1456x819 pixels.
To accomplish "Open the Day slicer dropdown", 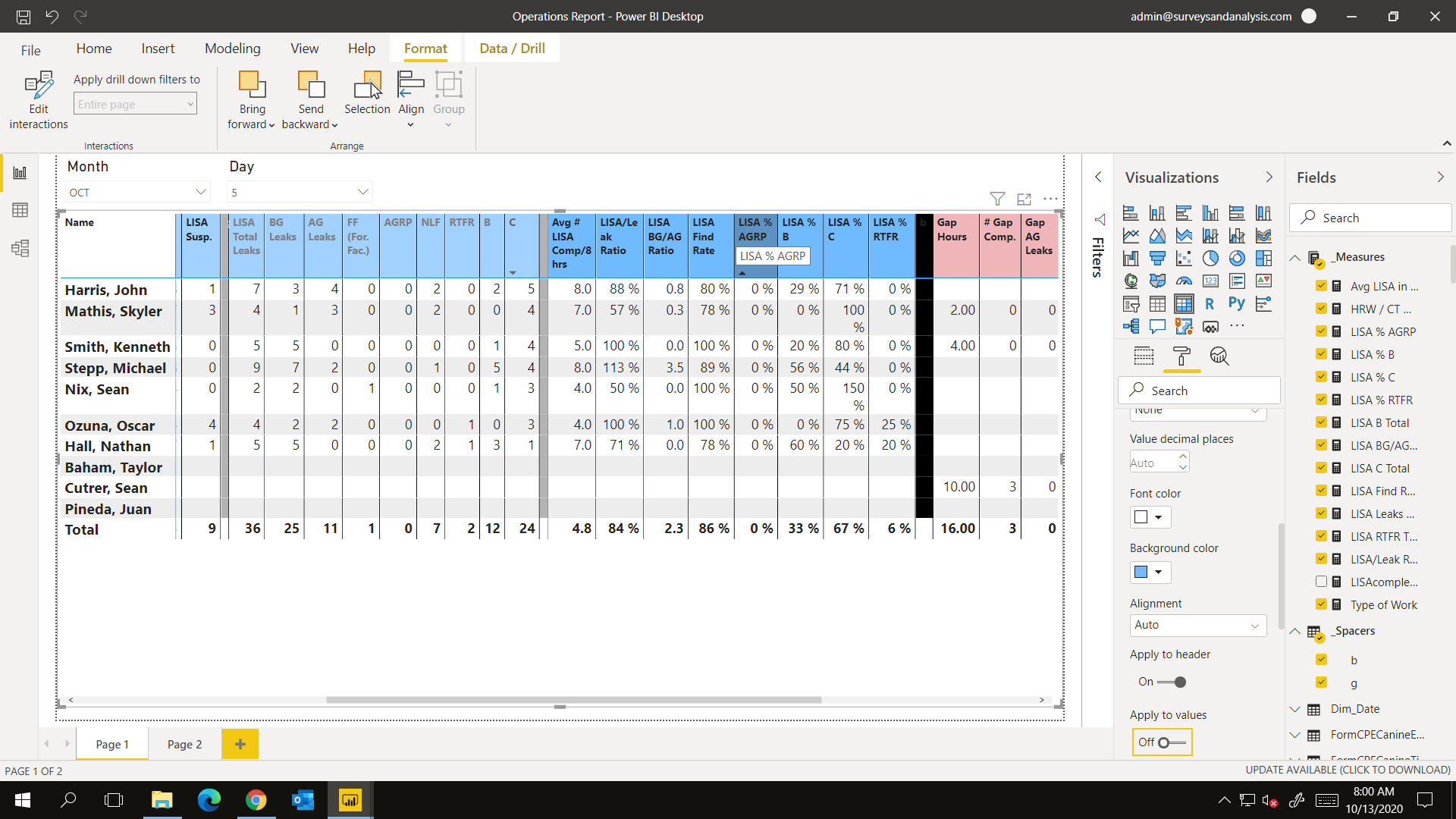I will [x=300, y=192].
